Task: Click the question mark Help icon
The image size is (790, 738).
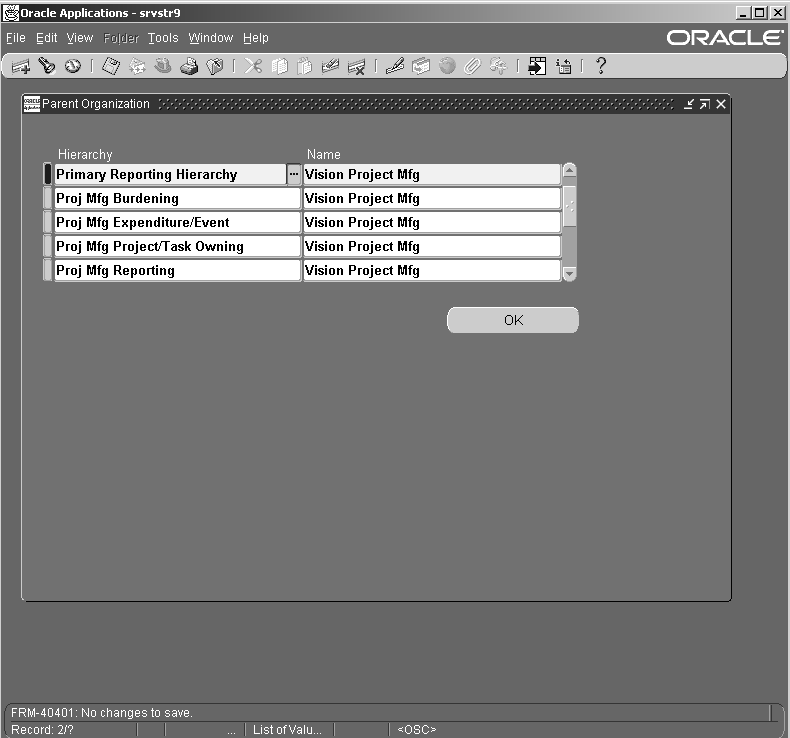Action: (x=601, y=66)
